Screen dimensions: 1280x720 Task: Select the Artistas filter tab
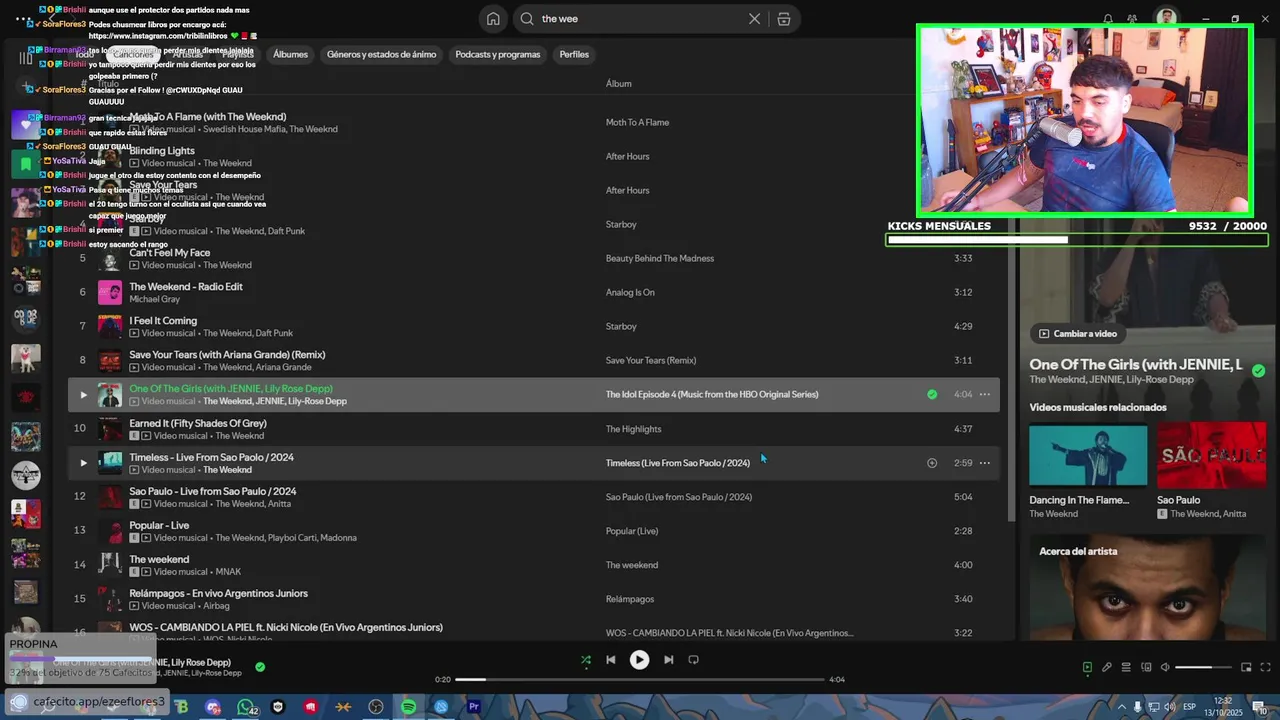click(187, 54)
